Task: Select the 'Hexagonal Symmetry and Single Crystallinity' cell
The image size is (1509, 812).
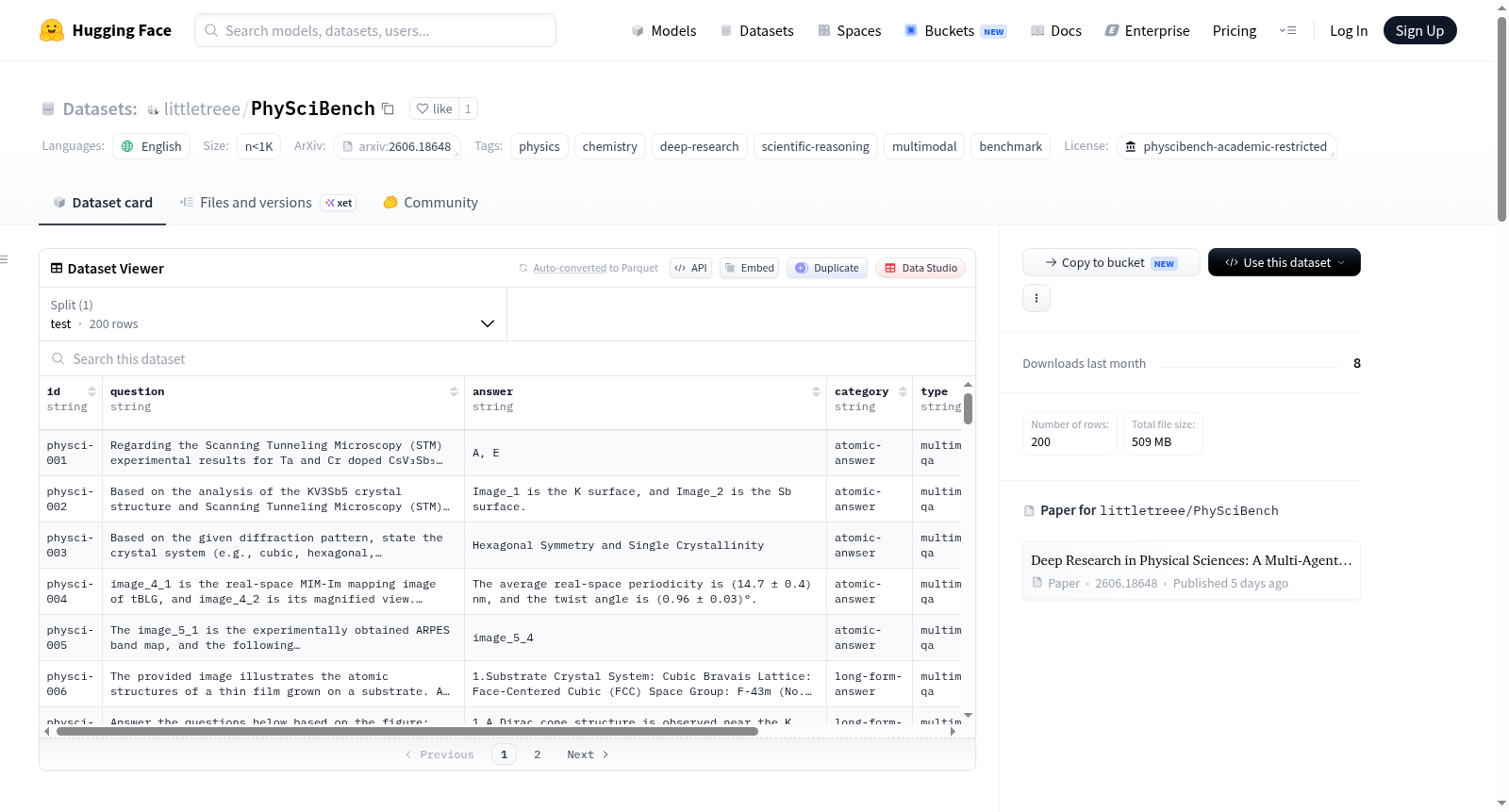Action: click(x=646, y=545)
